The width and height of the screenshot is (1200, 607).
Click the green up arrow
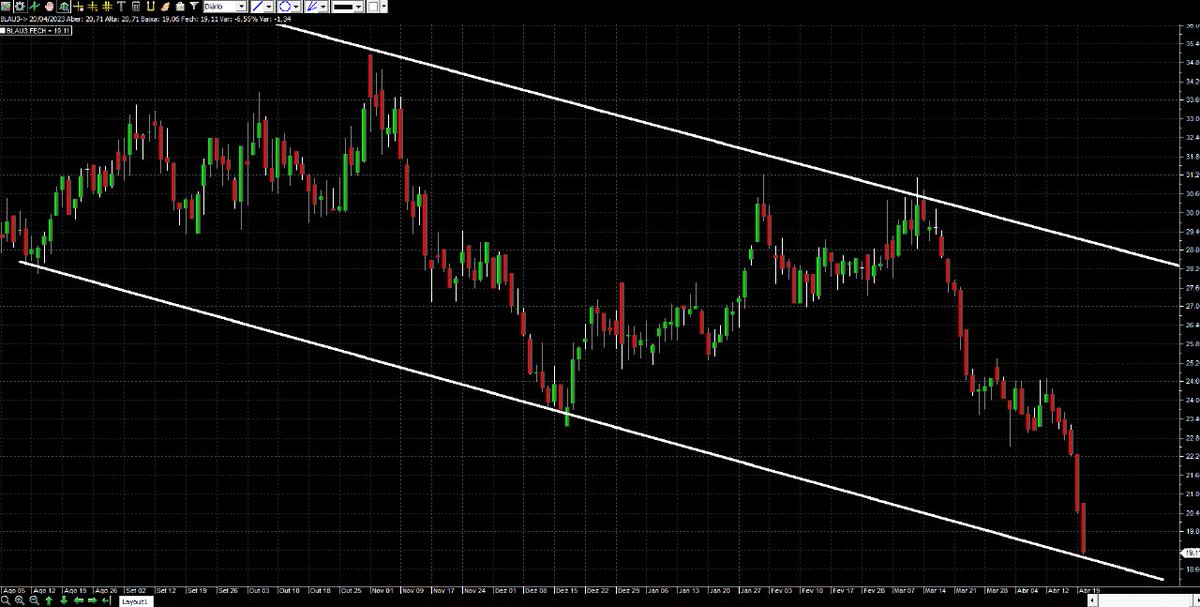49,602
